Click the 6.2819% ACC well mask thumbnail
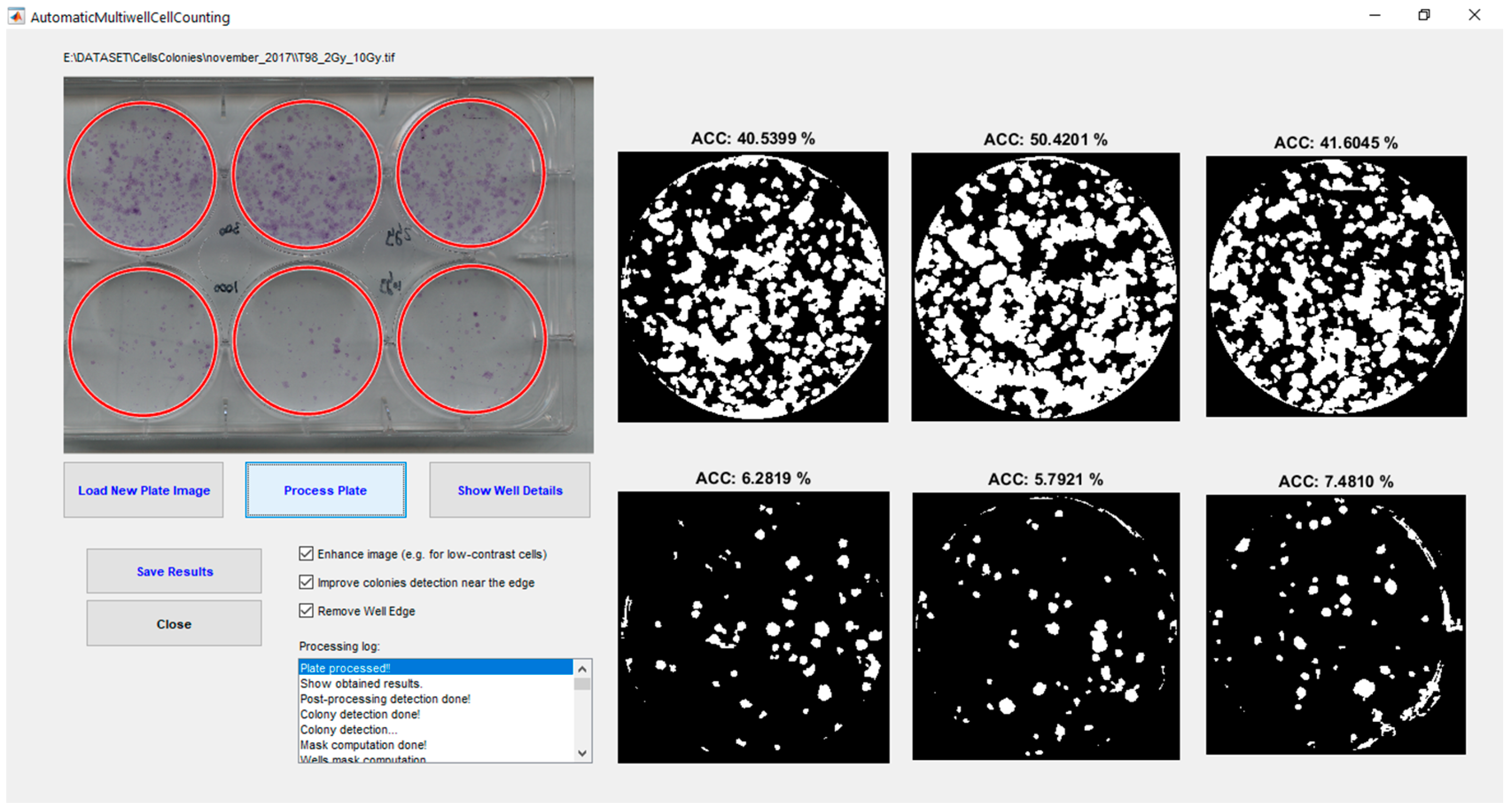The image size is (1512, 810). pyautogui.click(x=753, y=627)
